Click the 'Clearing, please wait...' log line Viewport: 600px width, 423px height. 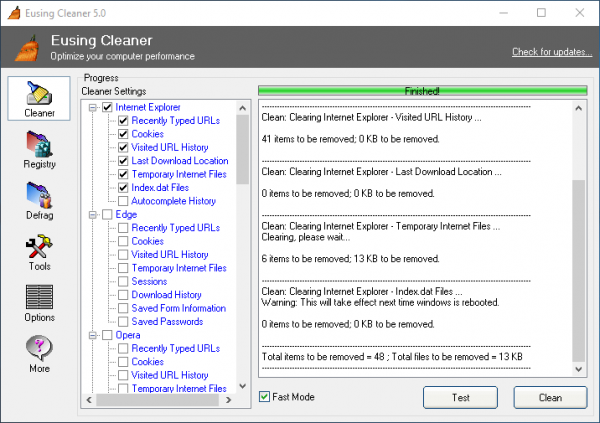click(x=306, y=237)
